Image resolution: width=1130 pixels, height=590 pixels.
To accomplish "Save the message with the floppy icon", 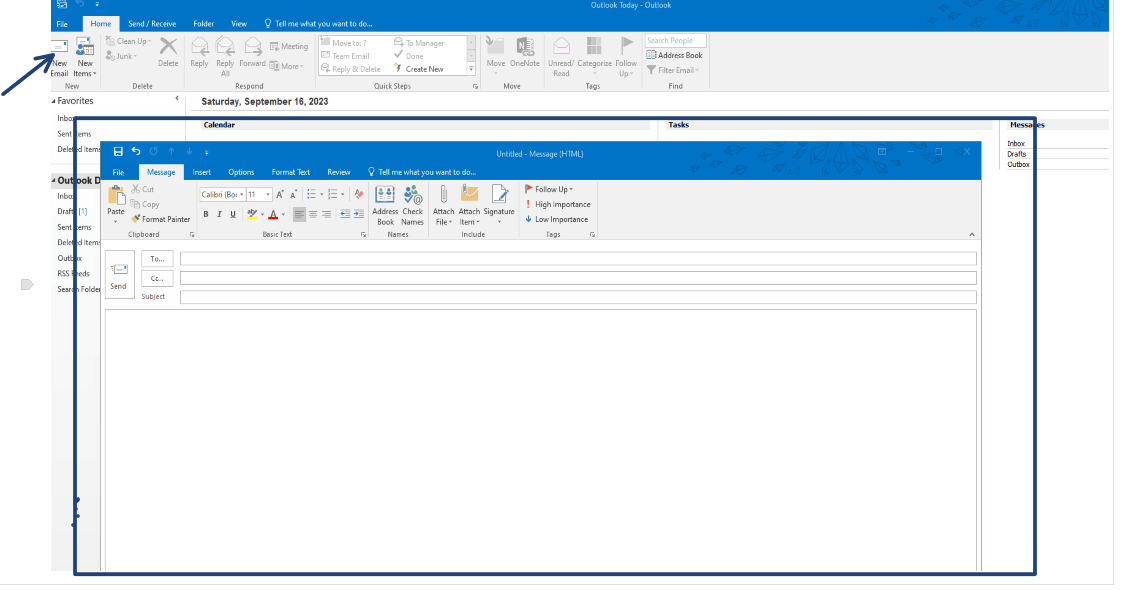I will click(x=118, y=152).
